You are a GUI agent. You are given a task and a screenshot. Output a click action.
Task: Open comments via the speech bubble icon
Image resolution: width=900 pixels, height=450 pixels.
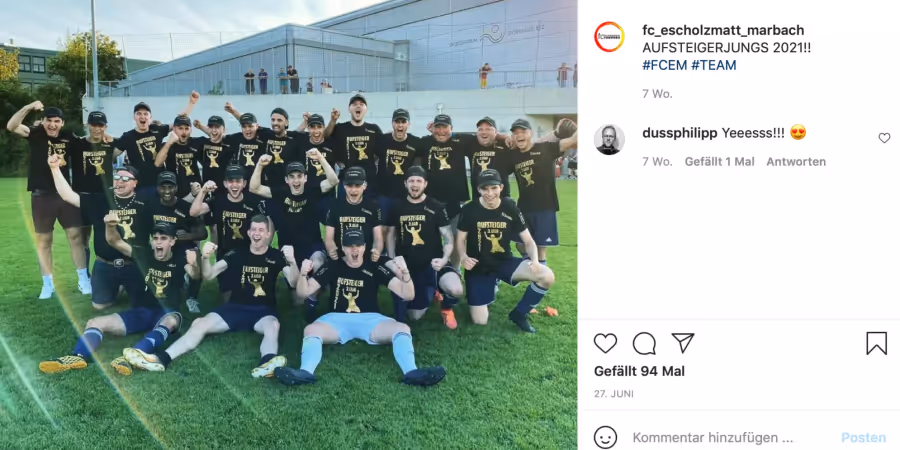coord(644,343)
